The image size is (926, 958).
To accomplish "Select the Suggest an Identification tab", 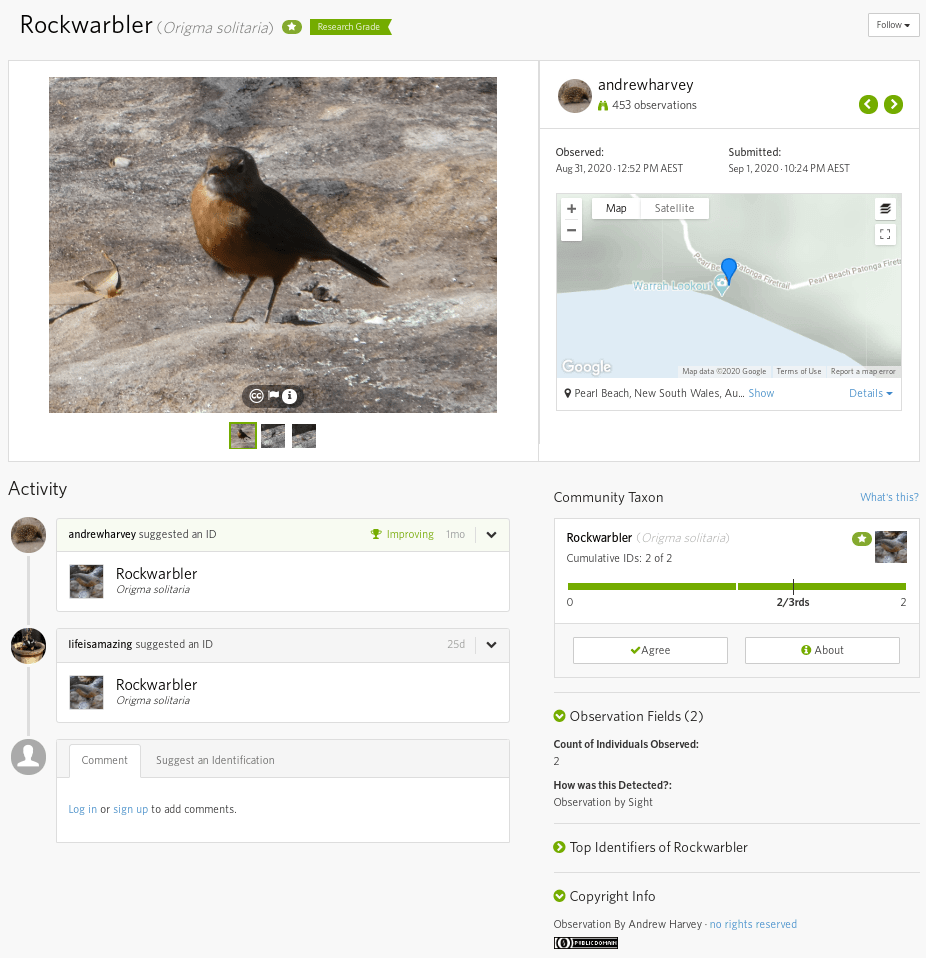I will 215,760.
